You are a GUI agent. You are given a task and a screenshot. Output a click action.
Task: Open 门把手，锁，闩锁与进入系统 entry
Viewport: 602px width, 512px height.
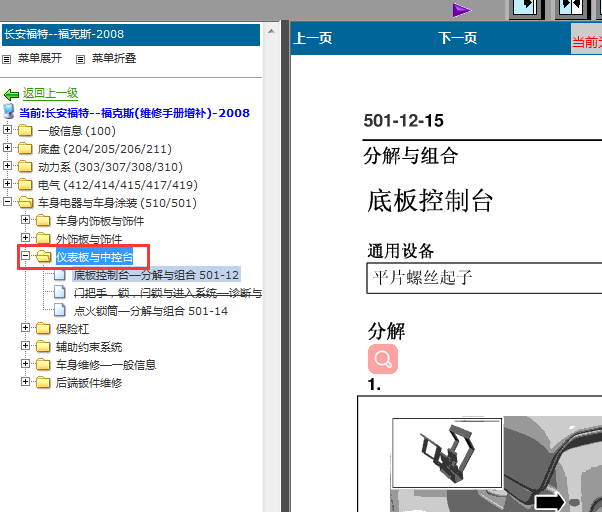pyautogui.click(x=168, y=293)
